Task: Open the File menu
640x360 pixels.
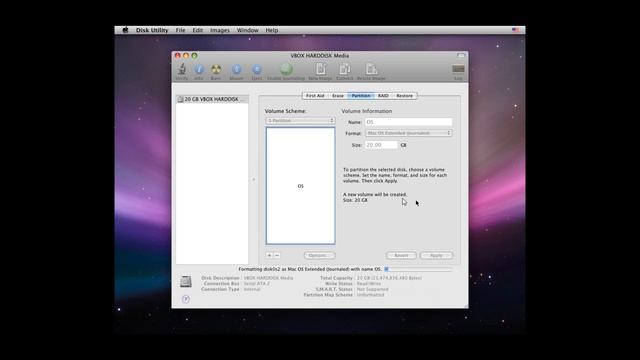Action: [x=180, y=30]
